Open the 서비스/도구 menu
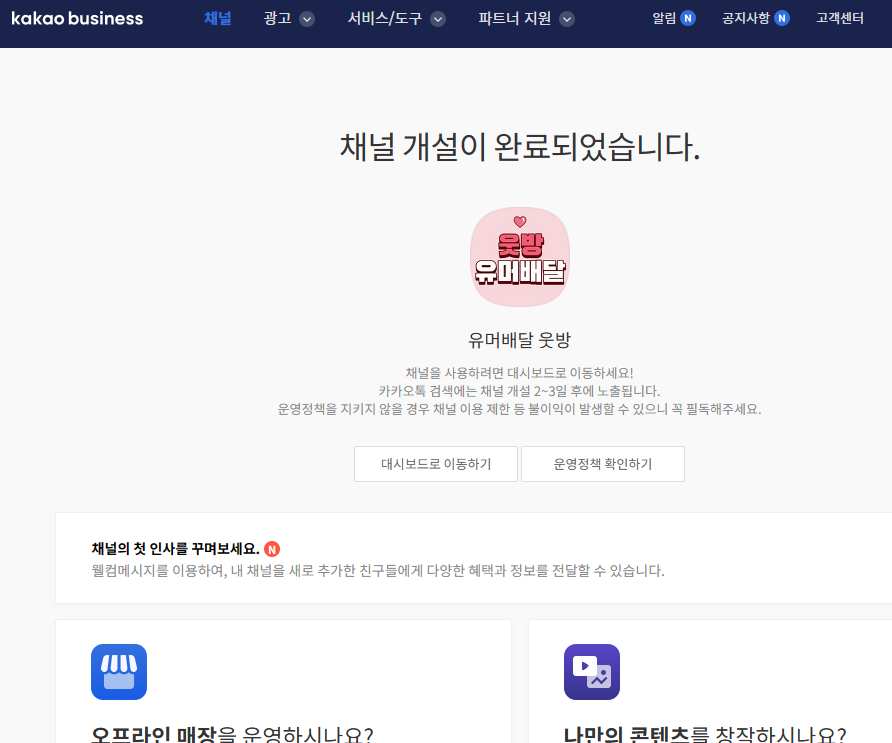 (x=385, y=19)
